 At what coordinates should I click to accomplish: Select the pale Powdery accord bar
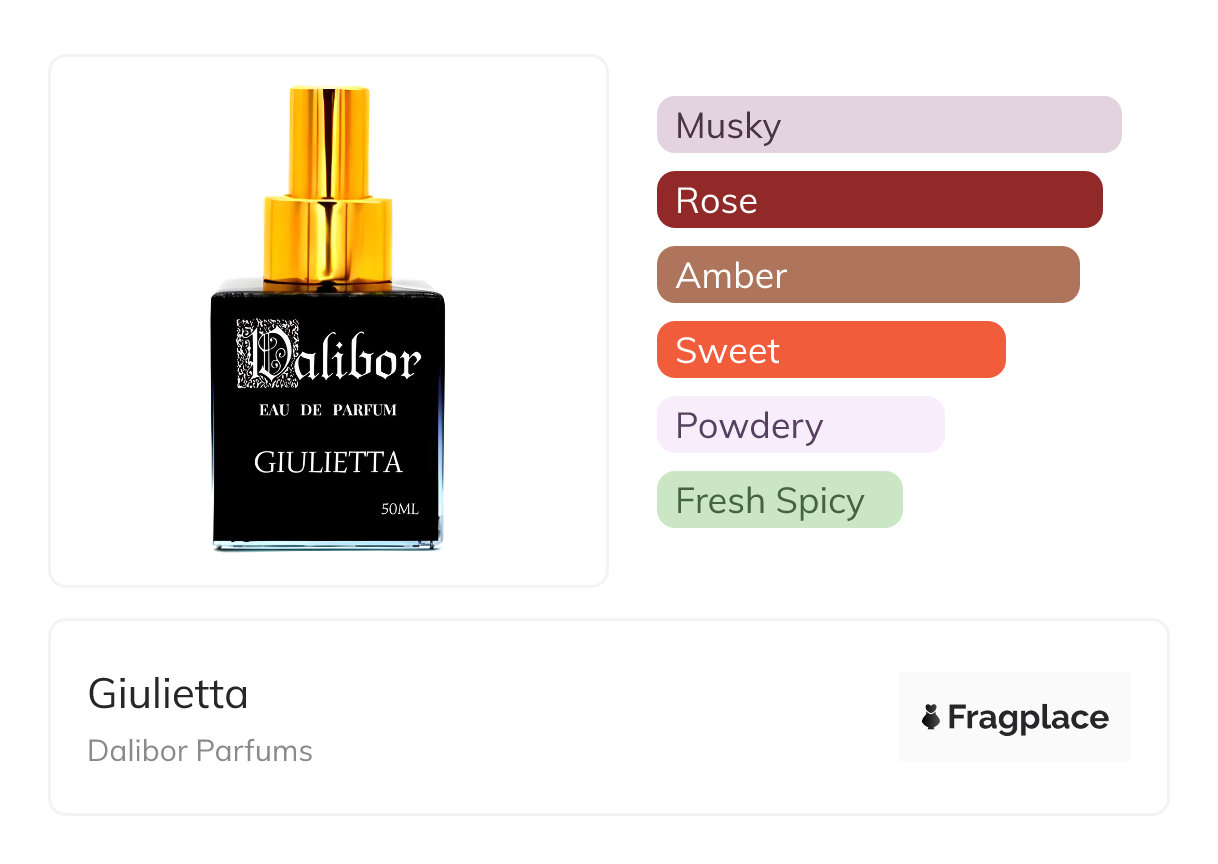point(800,425)
